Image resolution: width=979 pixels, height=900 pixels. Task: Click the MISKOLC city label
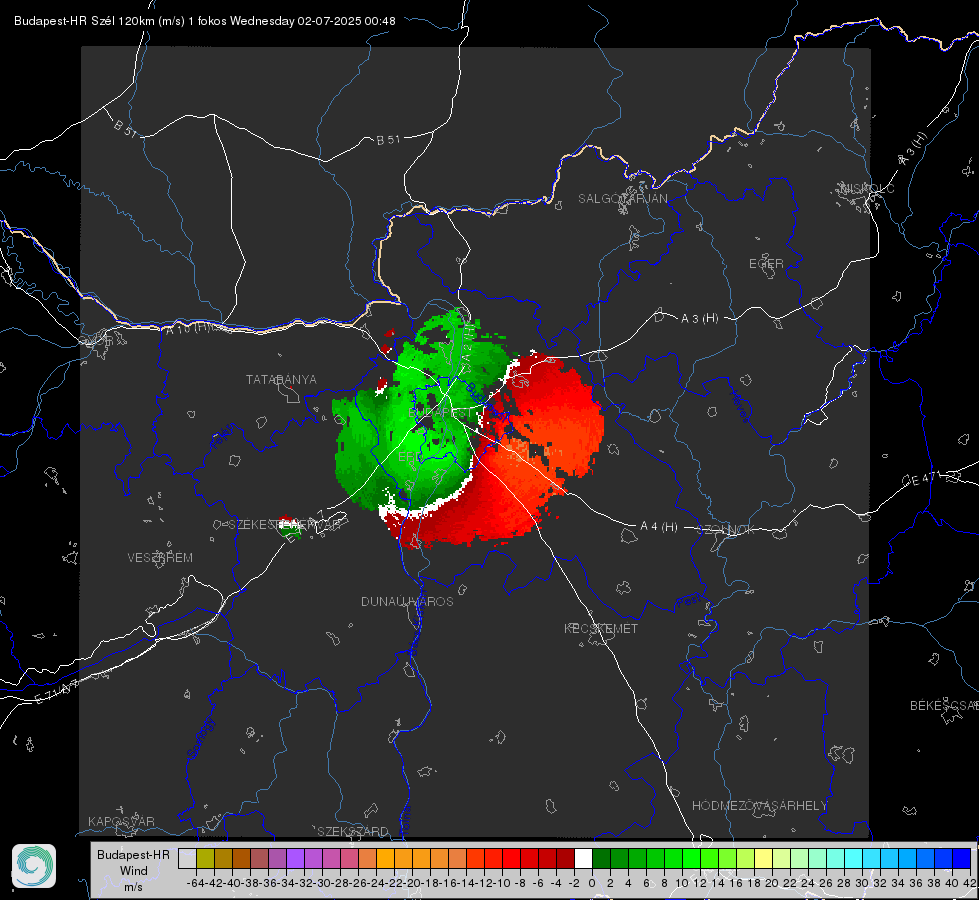pos(867,188)
